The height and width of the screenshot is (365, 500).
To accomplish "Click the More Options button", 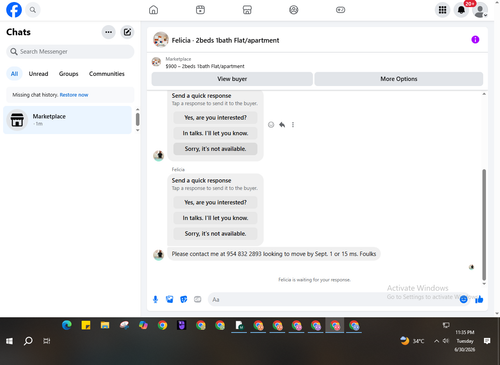I will [x=399, y=79].
